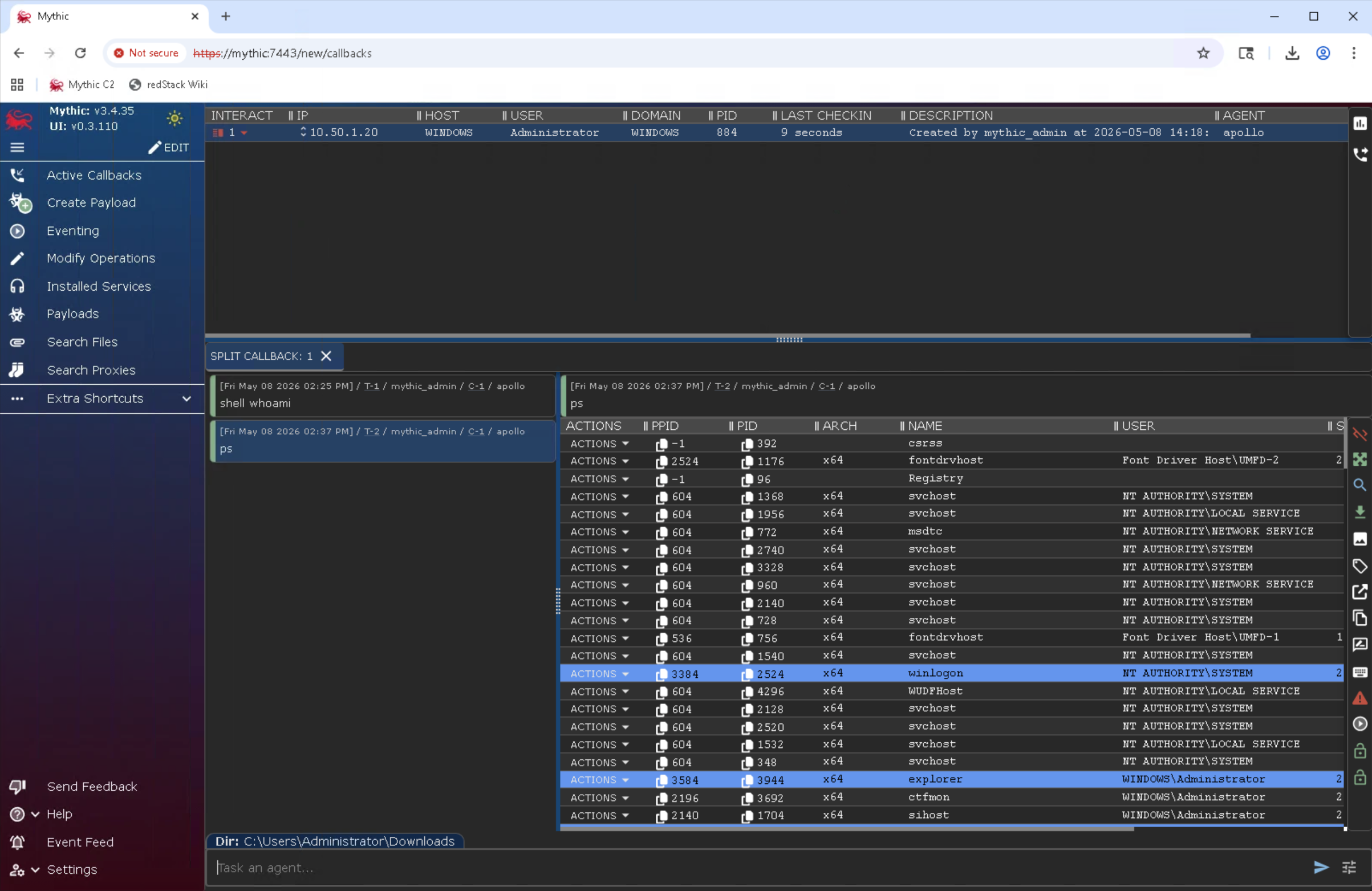This screenshot has width=1372, height=891.
Task: Click the EDIT shortcuts button
Action: tap(168, 148)
